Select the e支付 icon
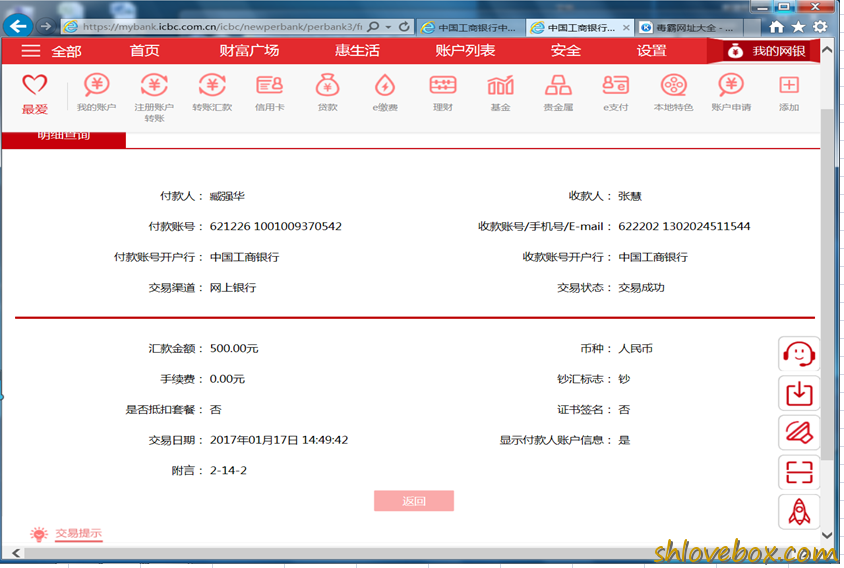The width and height of the screenshot is (844, 568). [x=616, y=85]
